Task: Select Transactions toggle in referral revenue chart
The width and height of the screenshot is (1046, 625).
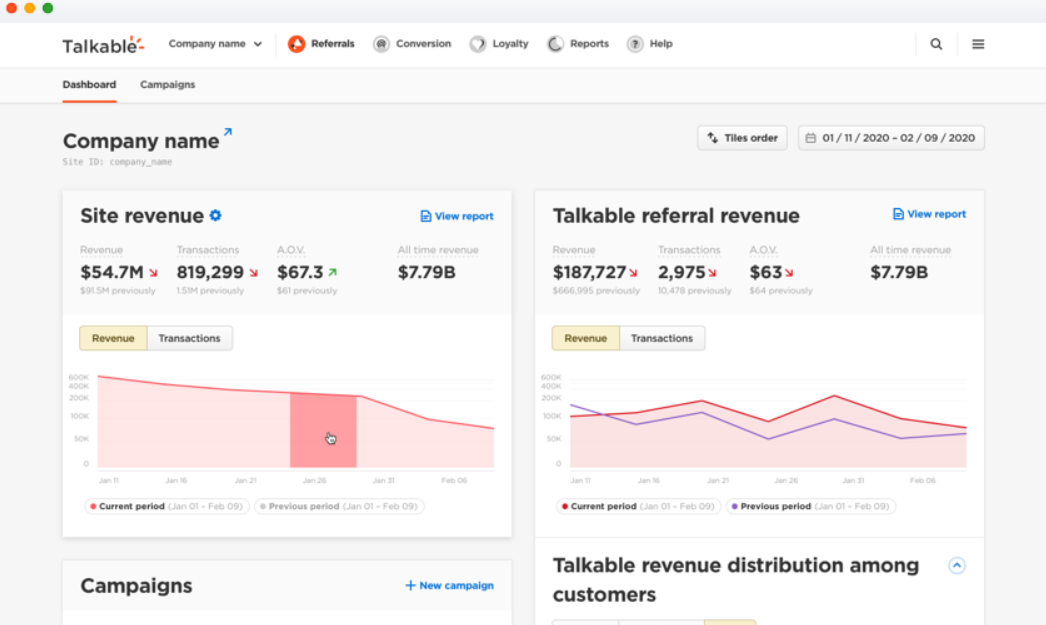Action: pos(662,338)
